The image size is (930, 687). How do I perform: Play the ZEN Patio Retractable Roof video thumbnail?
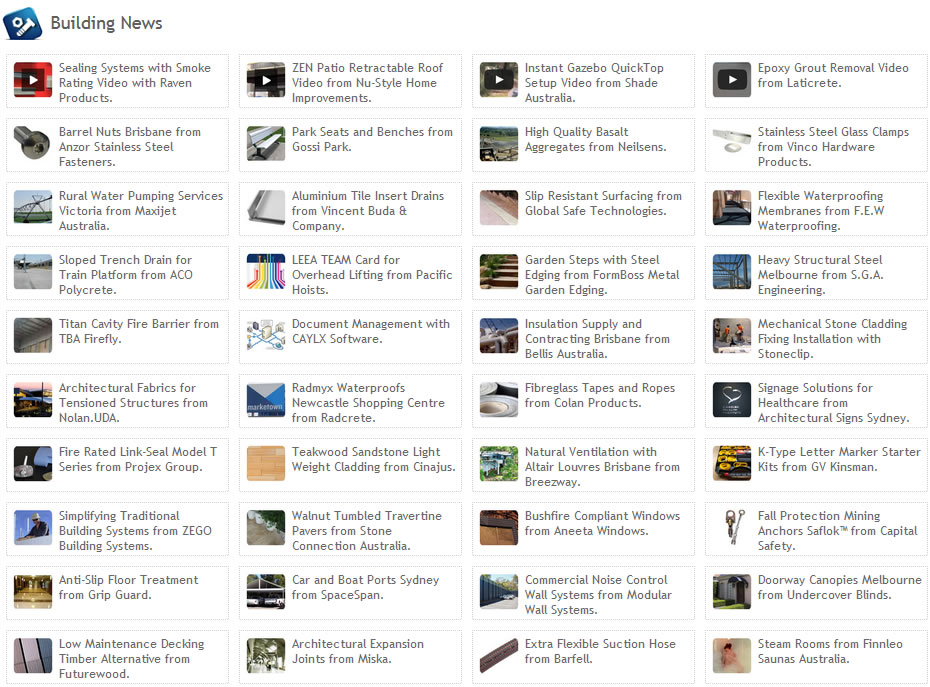pos(266,79)
